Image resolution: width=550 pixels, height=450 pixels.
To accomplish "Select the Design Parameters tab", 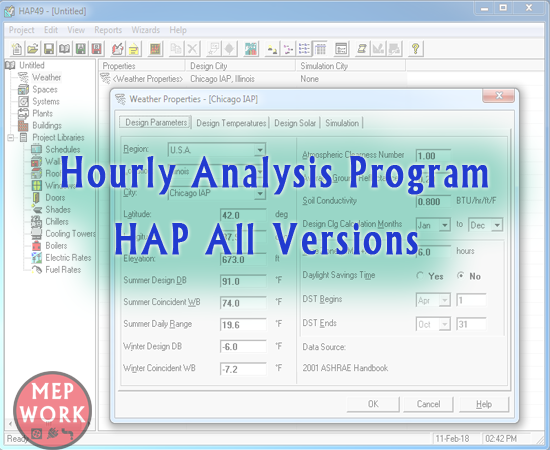I will pyautogui.click(x=156, y=122).
